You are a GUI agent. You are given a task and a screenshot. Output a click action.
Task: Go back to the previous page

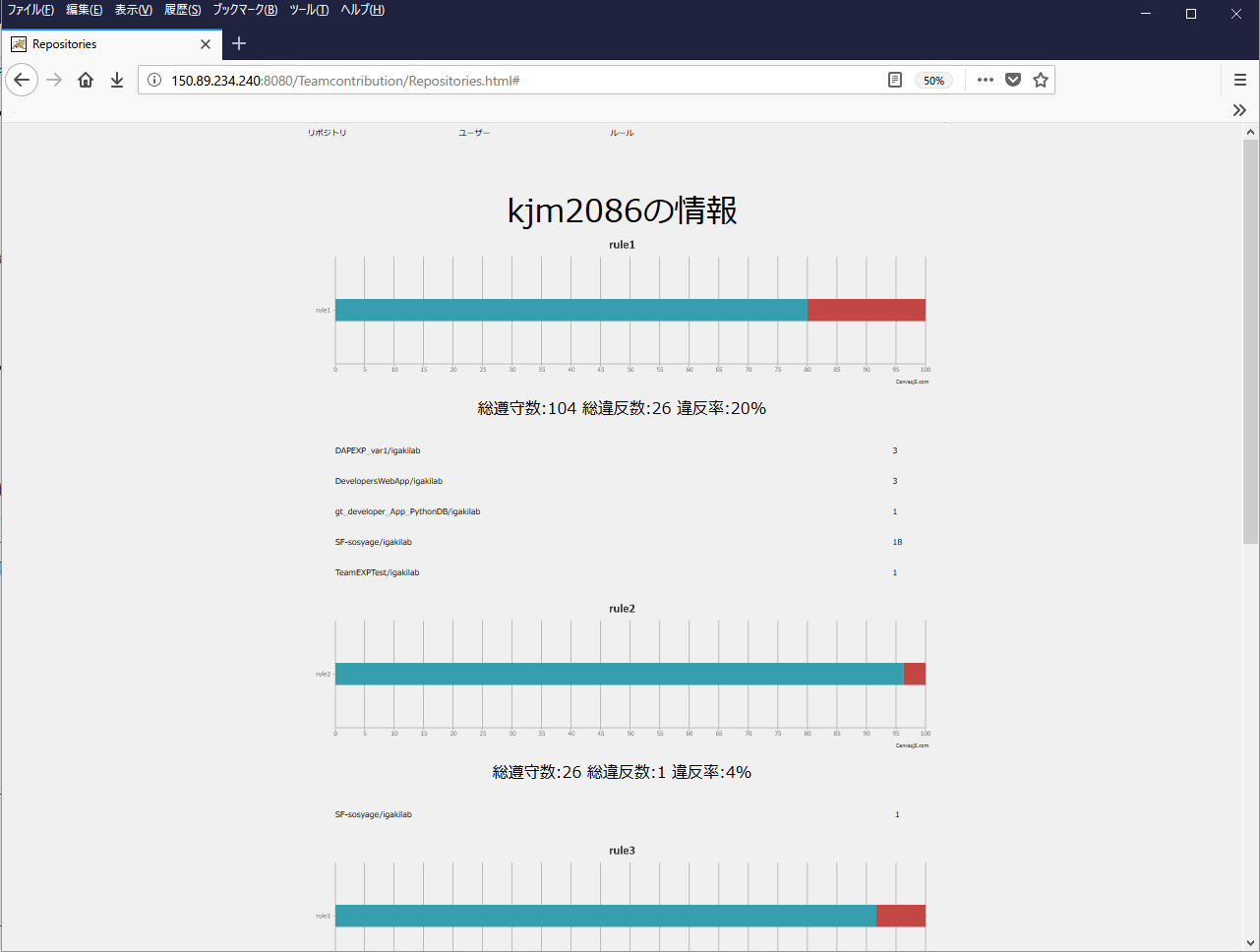click(x=22, y=80)
